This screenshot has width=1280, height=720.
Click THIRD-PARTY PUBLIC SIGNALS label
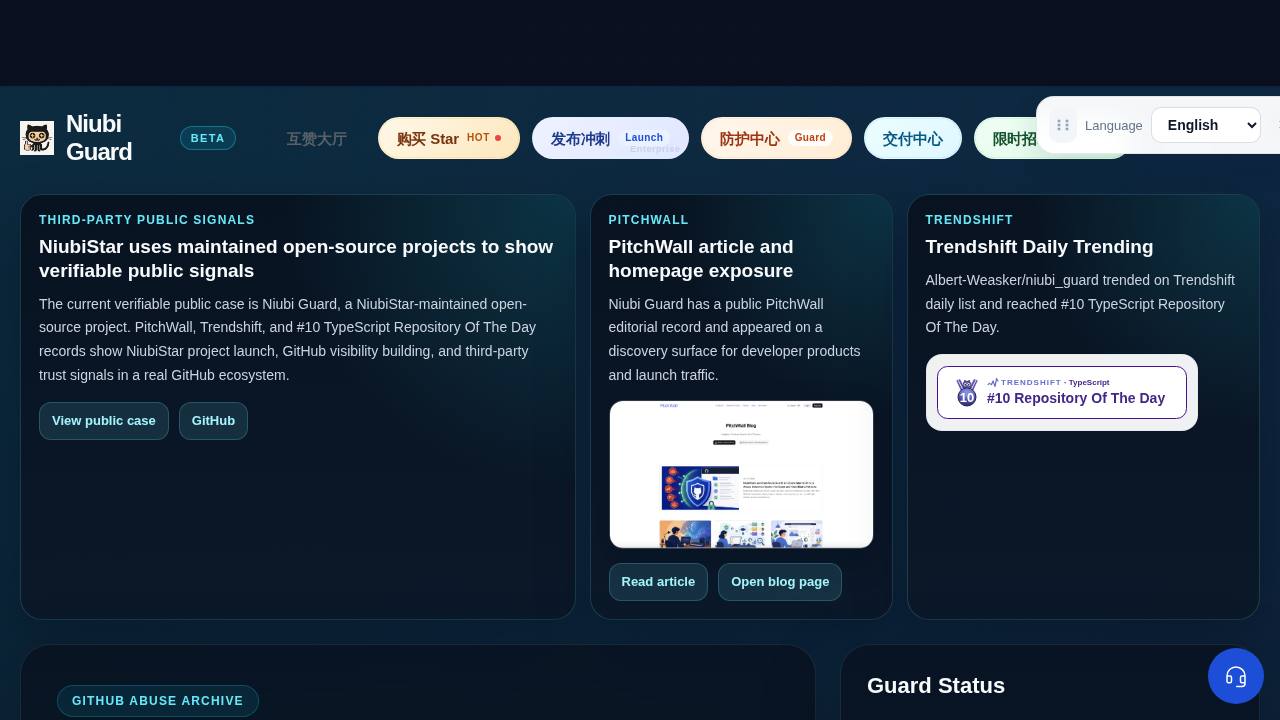147,220
